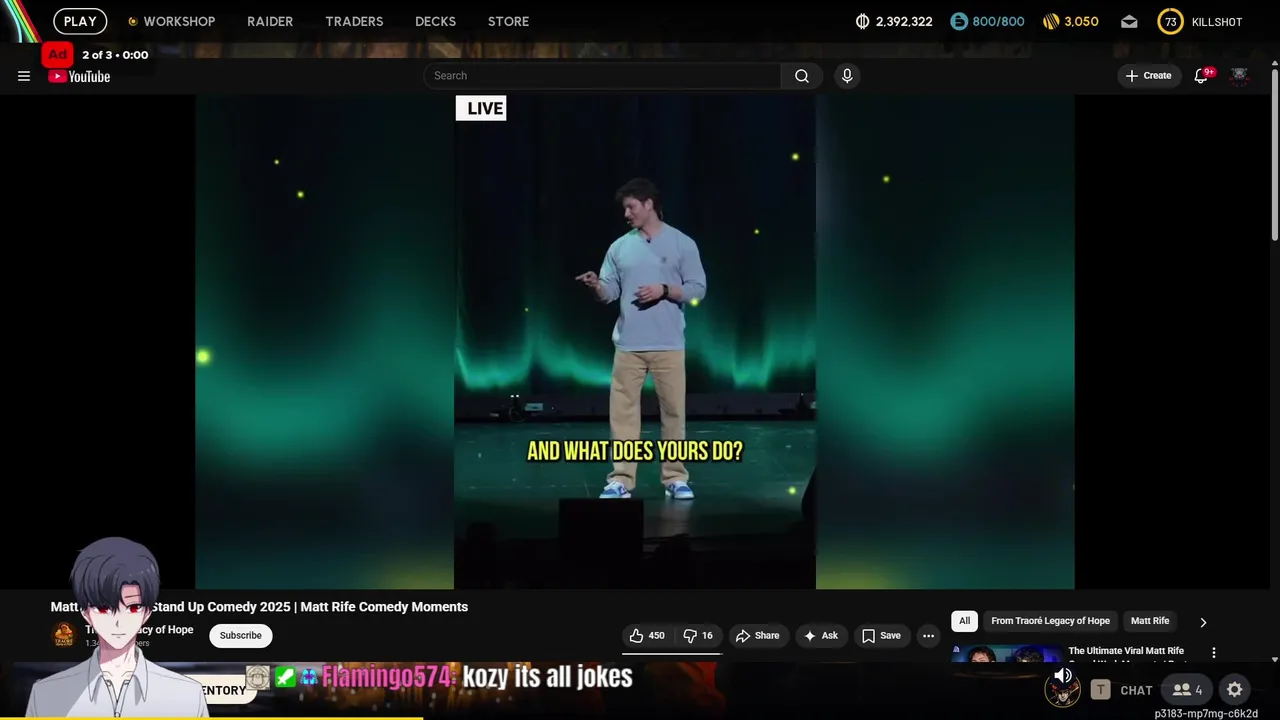The image size is (1280, 720).
Task: Click the search magnifier button
Action: coord(801,76)
